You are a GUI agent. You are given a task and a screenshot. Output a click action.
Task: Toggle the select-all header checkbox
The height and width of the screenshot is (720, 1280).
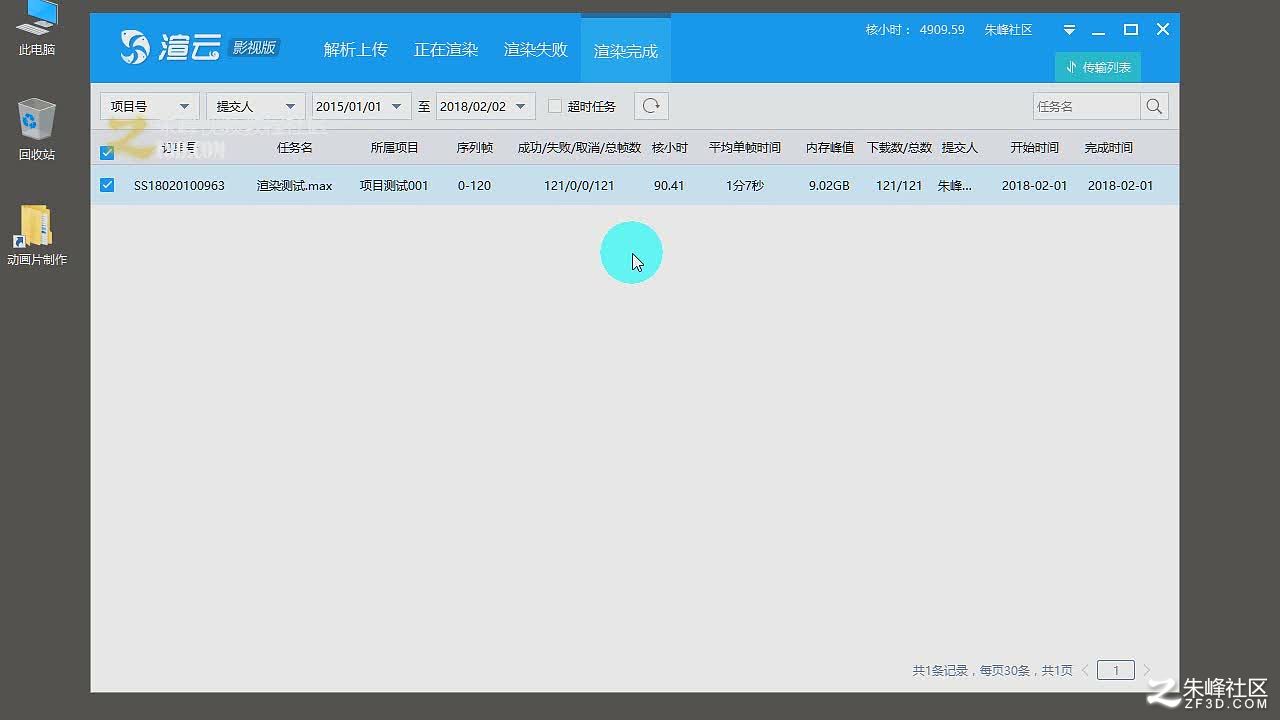pos(107,152)
